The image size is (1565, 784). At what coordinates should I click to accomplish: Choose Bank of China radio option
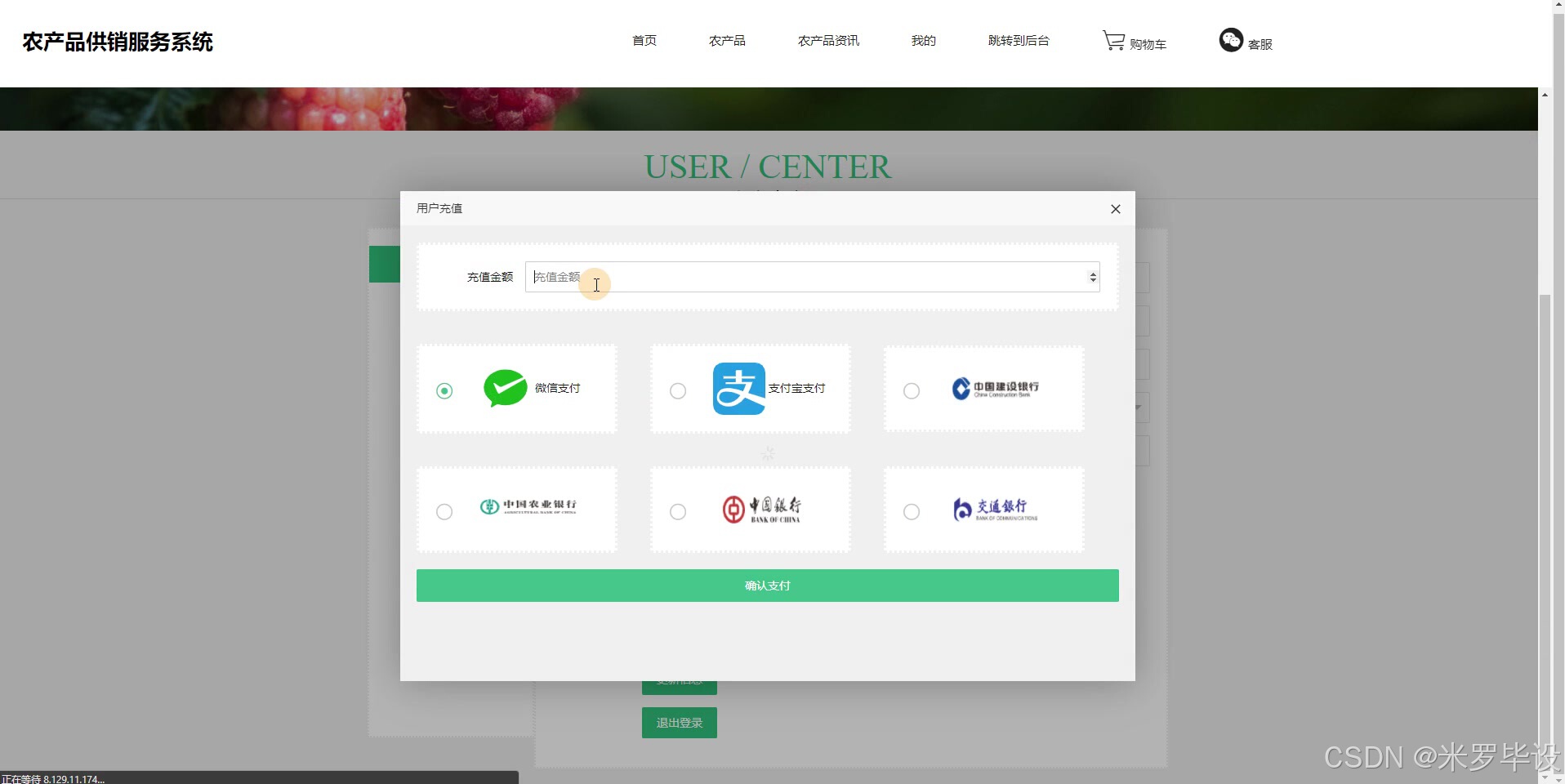click(x=678, y=512)
